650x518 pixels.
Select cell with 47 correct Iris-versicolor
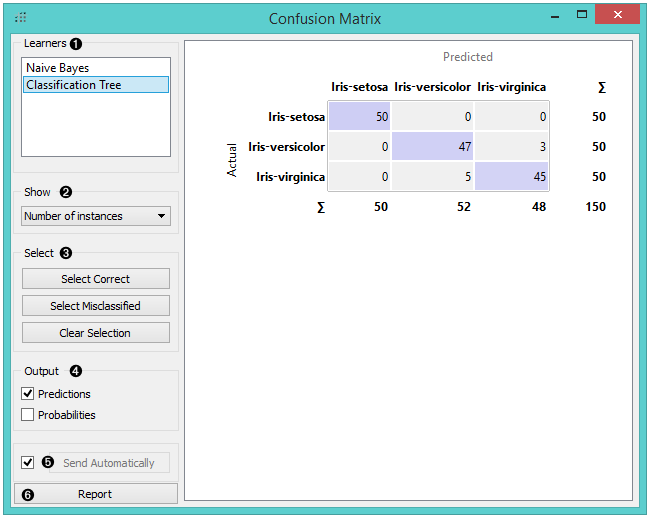(432, 147)
